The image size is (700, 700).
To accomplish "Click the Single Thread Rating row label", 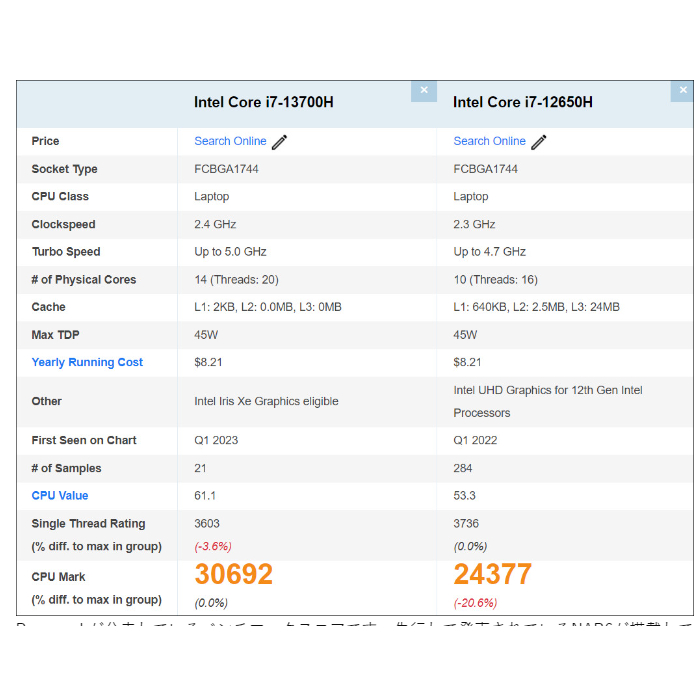I will [x=88, y=523].
